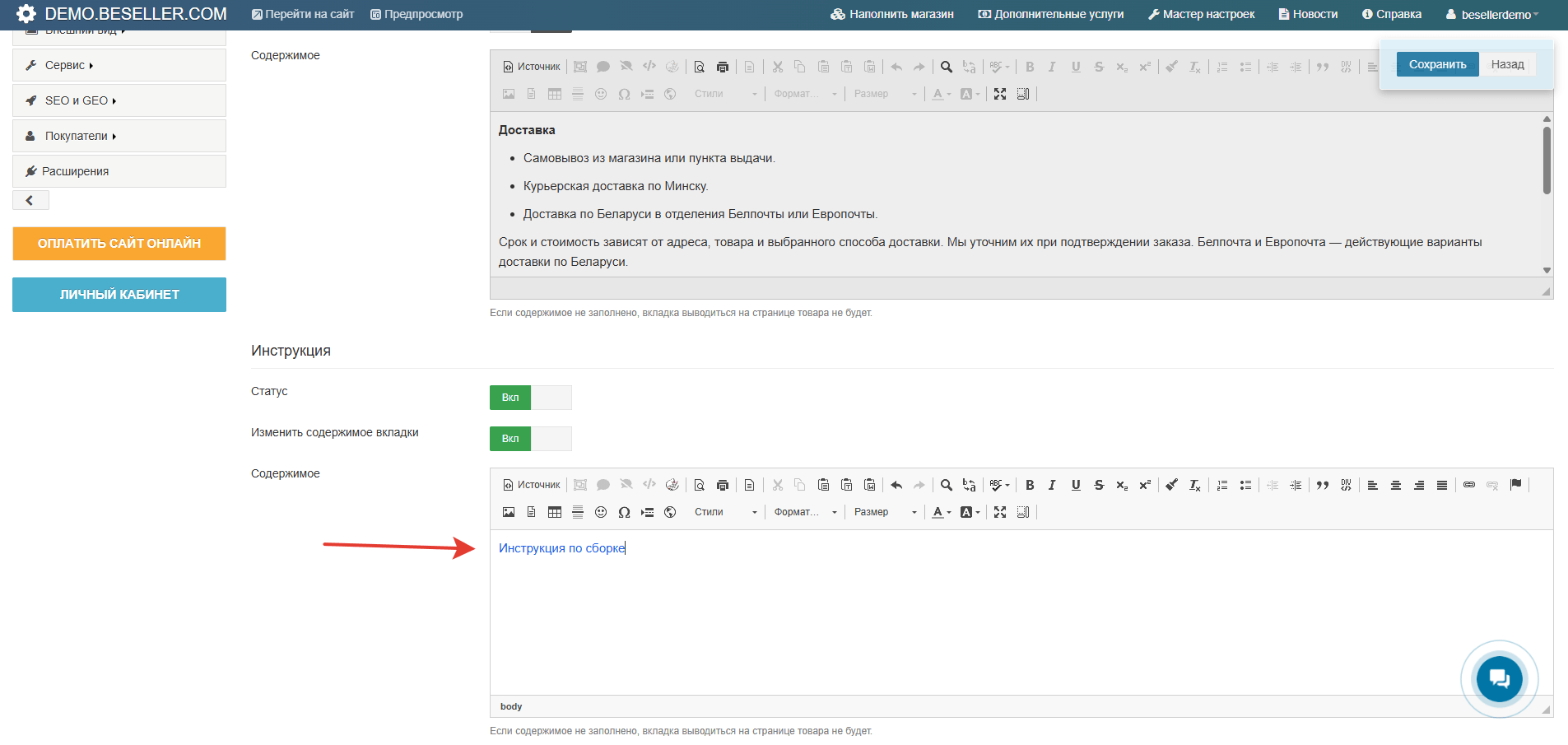This screenshot has width=1568, height=745.
Task: Click the Сохранить button
Action: [x=1437, y=64]
